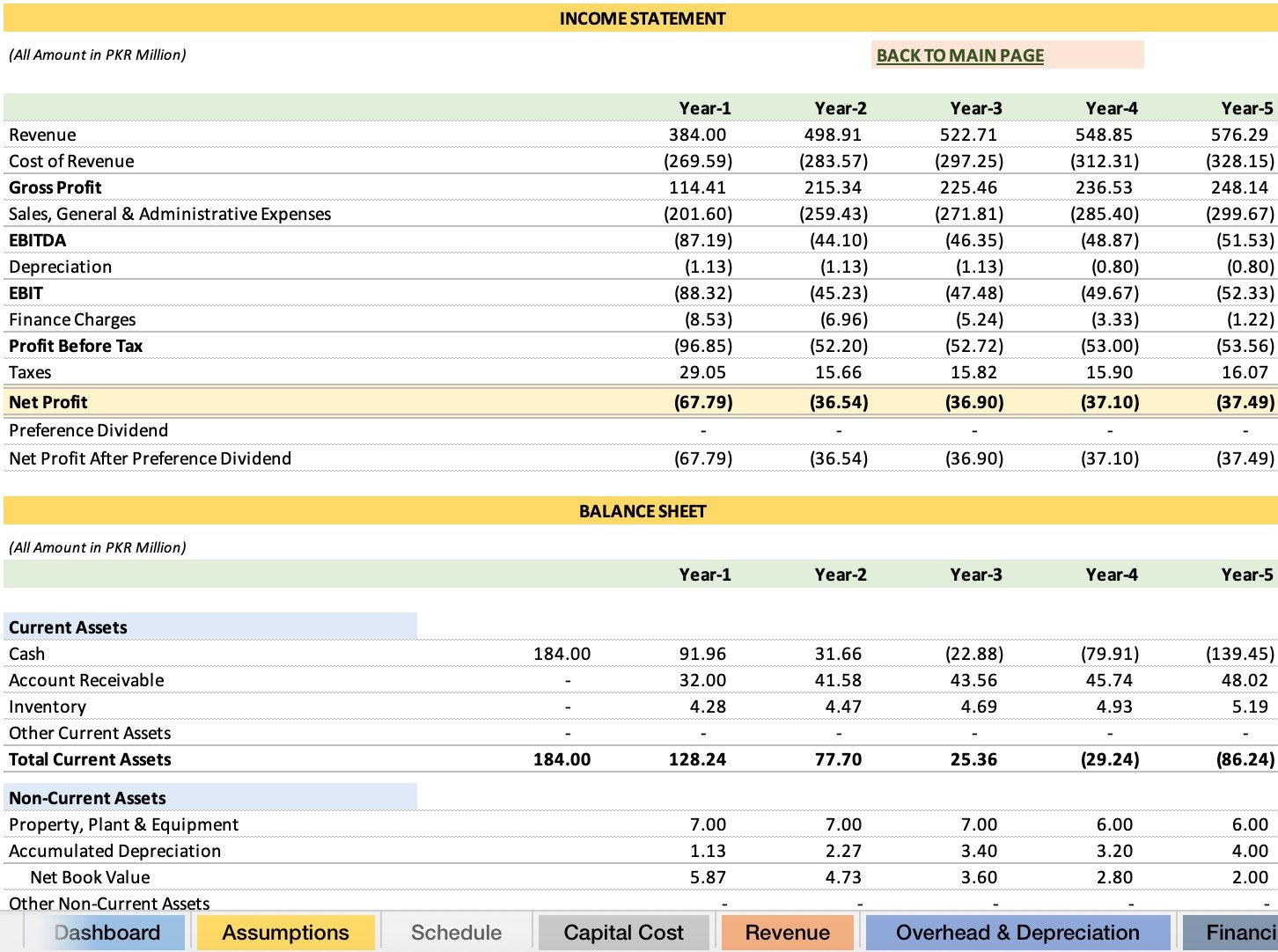Select the Total Current Assets label
This screenshot has width=1278, height=952.
pyautogui.click(x=90, y=759)
